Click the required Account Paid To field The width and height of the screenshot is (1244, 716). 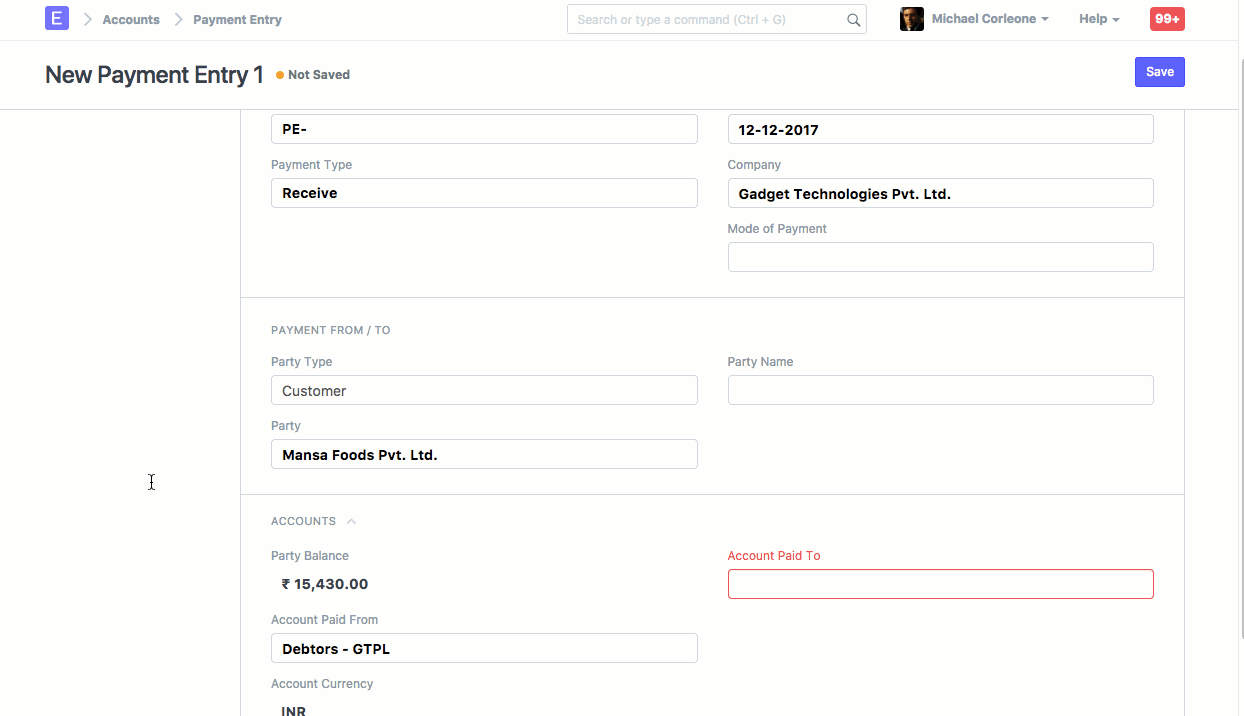click(939, 583)
